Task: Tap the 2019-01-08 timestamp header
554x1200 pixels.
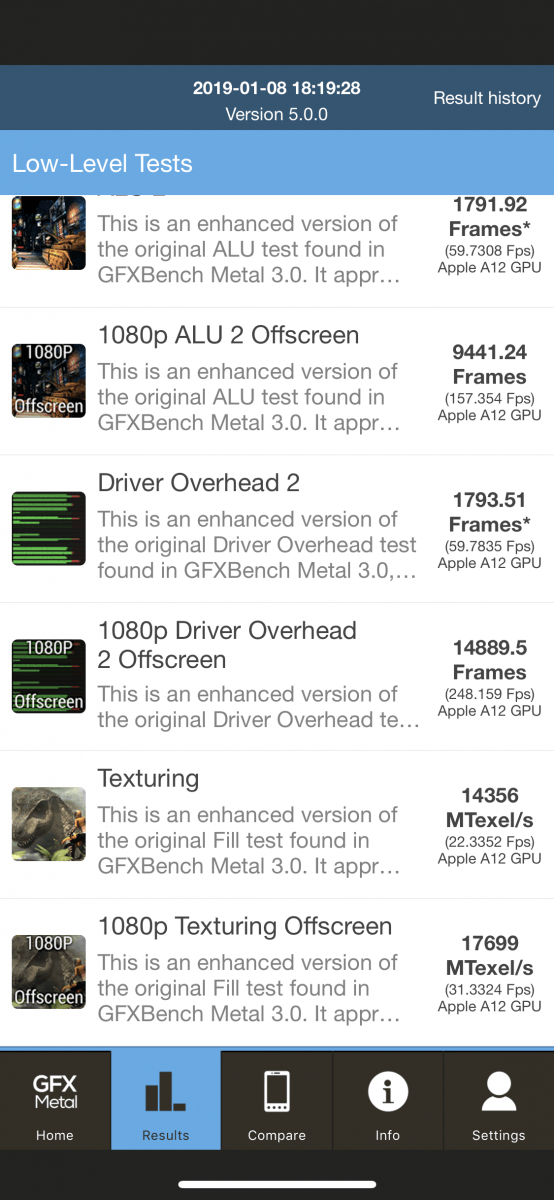Action: pos(277,88)
